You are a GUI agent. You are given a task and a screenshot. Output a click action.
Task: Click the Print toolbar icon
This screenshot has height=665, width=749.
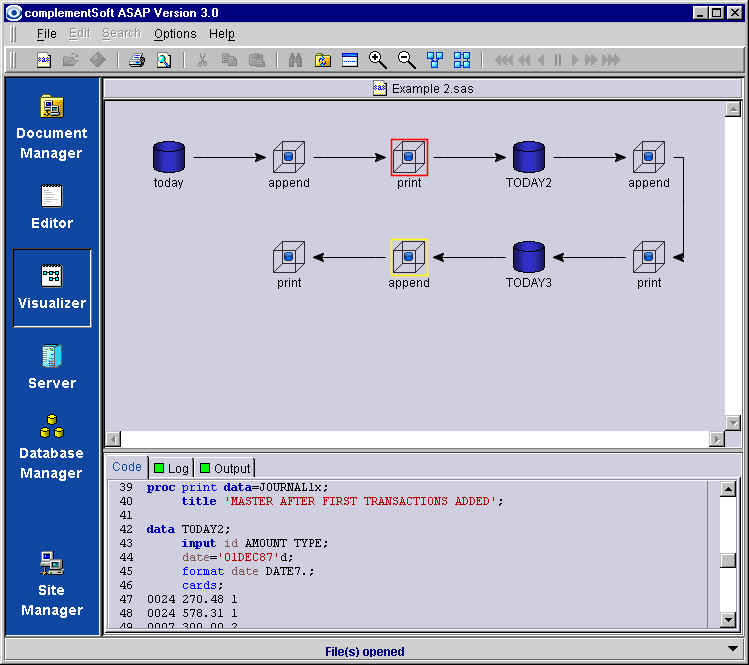point(137,60)
